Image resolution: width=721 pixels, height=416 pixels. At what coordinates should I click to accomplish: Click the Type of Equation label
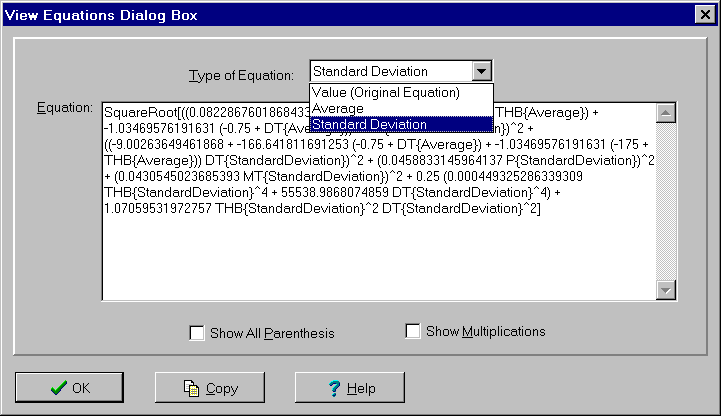pos(241,75)
